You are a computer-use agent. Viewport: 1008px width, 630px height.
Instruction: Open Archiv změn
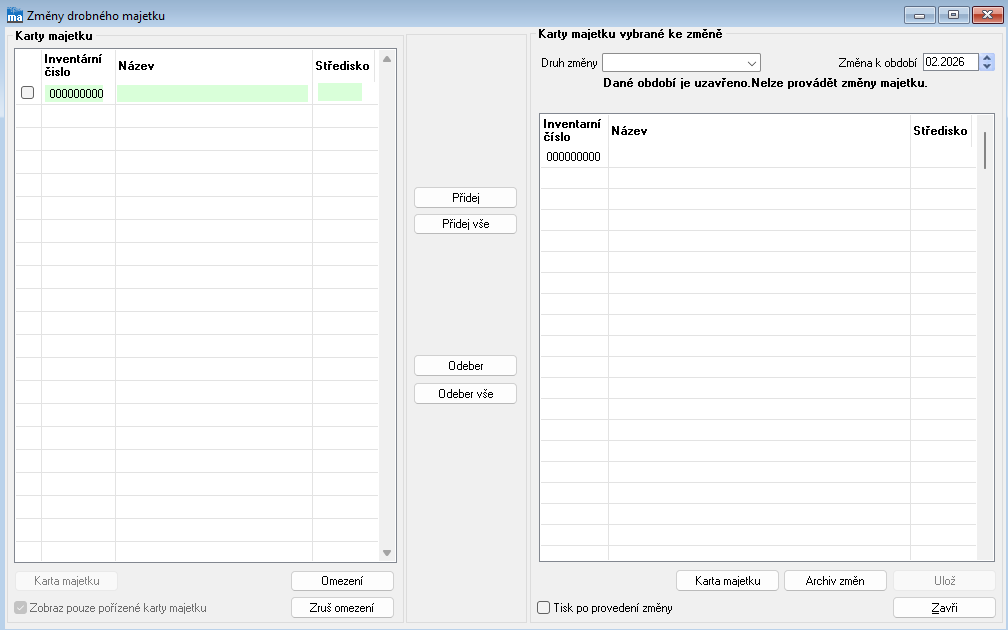[835, 581]
